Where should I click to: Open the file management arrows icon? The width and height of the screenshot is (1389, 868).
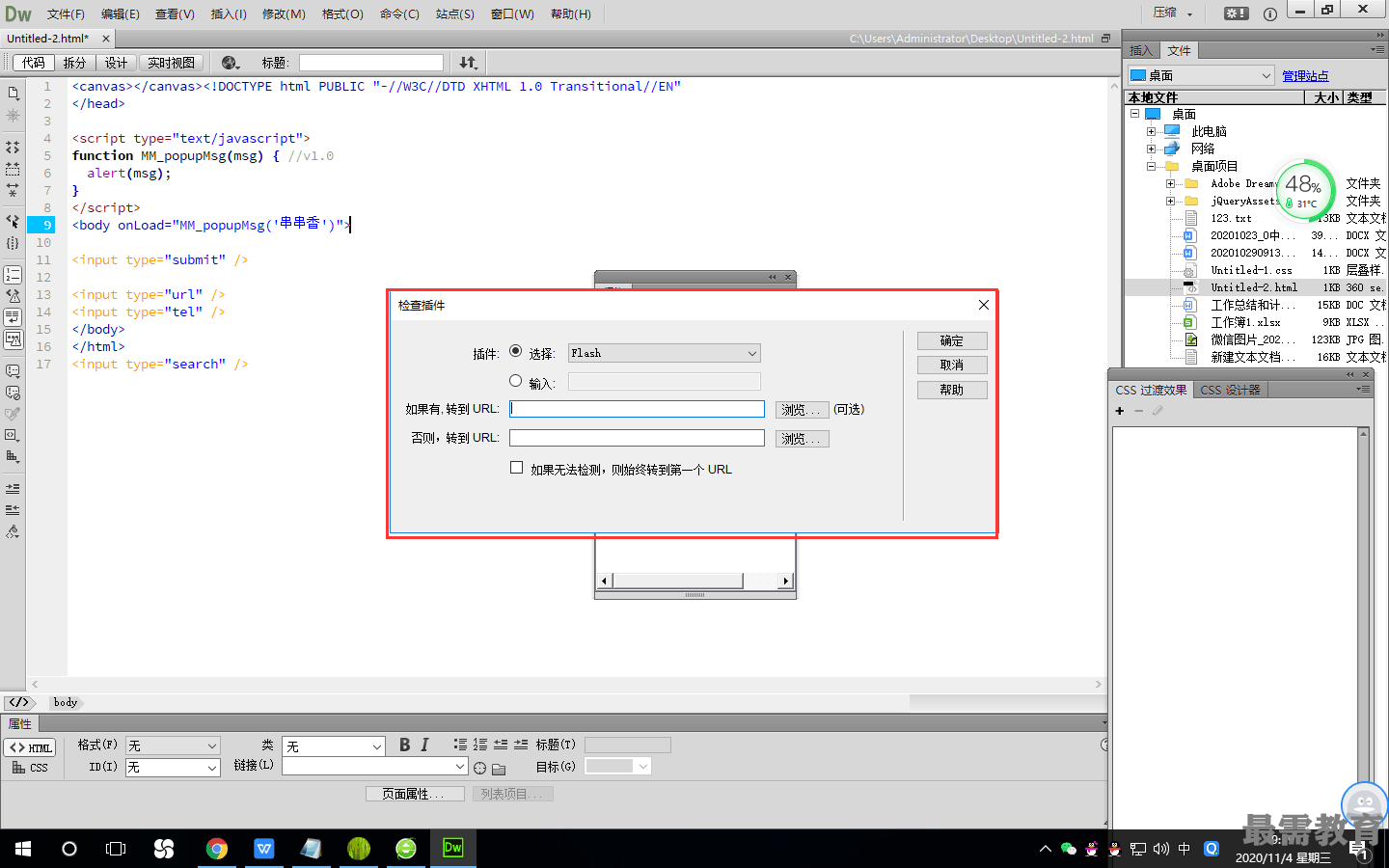468,63
